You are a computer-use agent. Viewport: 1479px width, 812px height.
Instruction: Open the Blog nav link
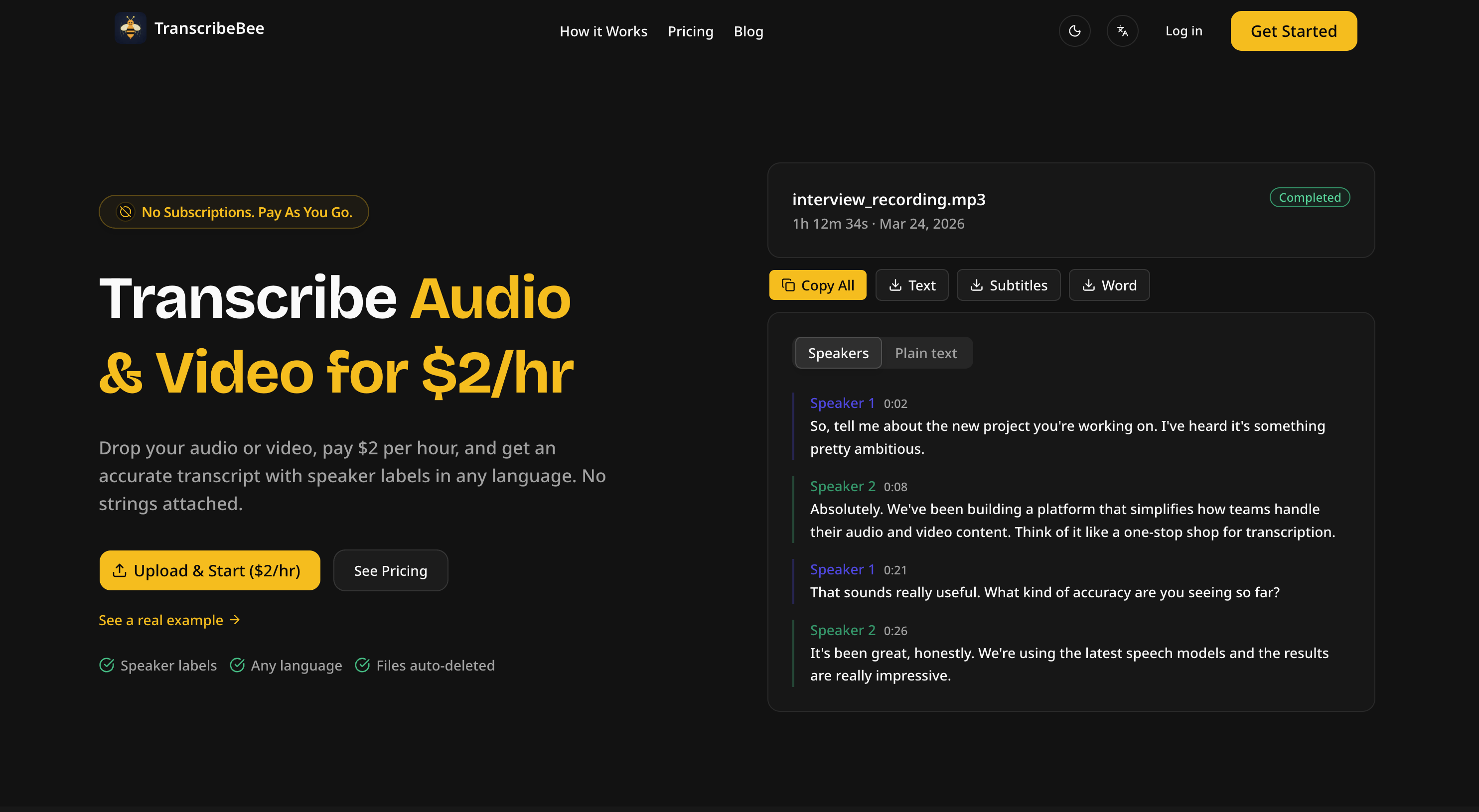point(748,31)
